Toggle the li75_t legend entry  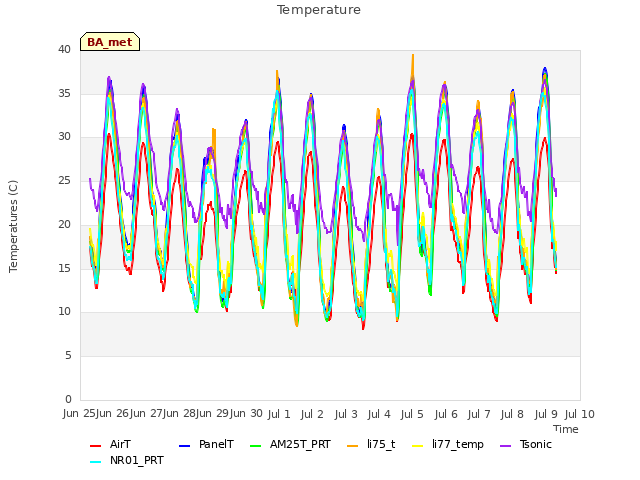371,444
